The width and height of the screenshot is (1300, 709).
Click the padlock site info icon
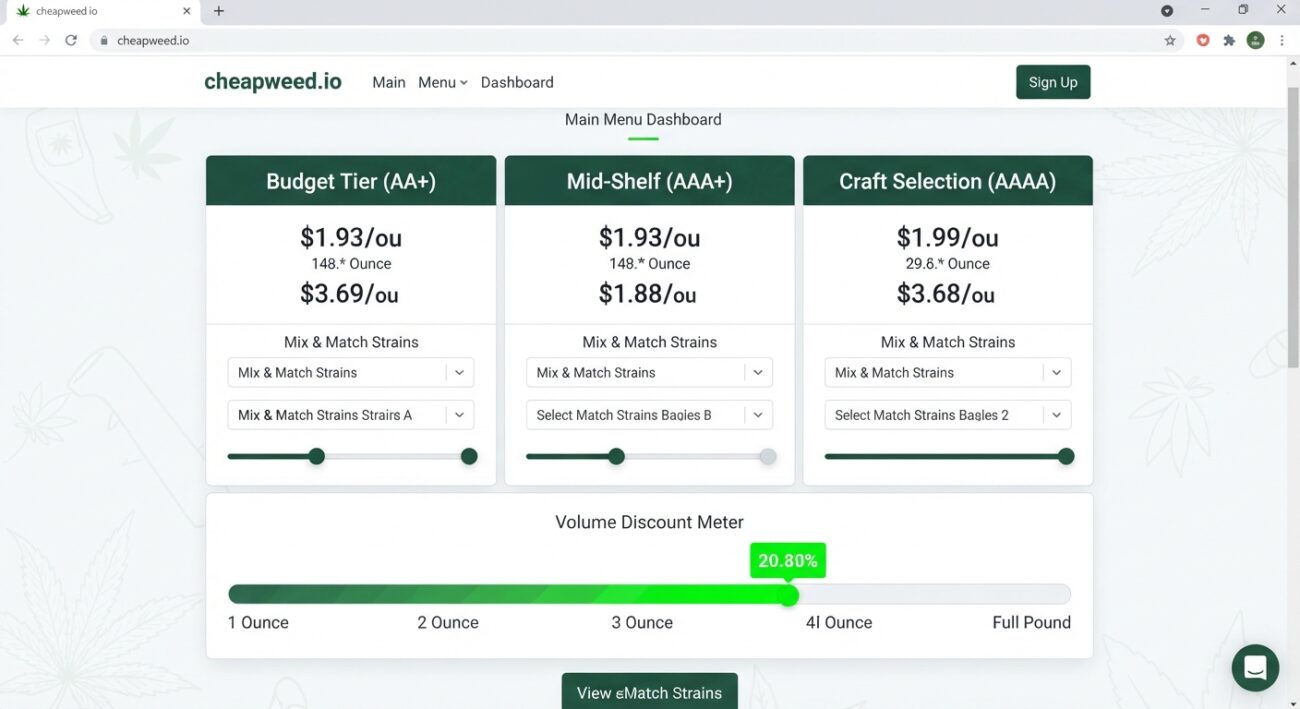point(103,41)
